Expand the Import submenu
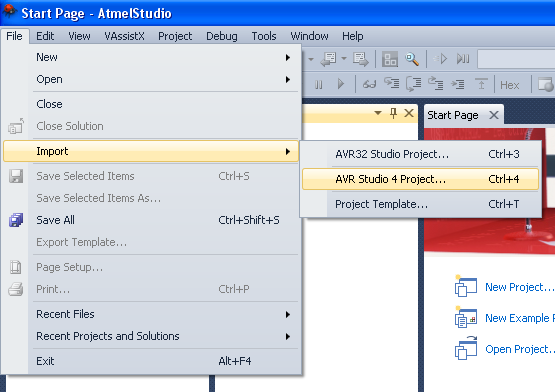555x392 pixels. click(x=151, y=151)
